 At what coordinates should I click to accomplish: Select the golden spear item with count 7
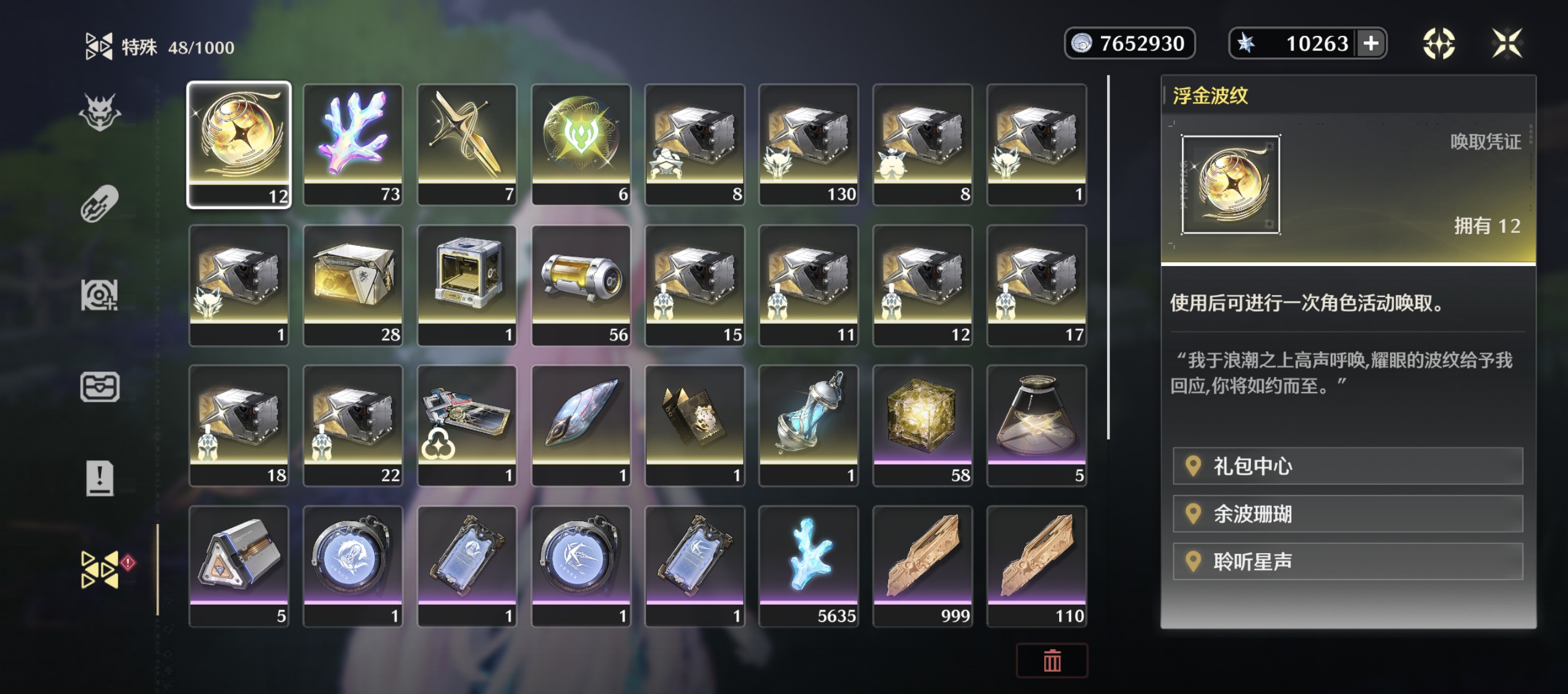click(x=467, y=145)
